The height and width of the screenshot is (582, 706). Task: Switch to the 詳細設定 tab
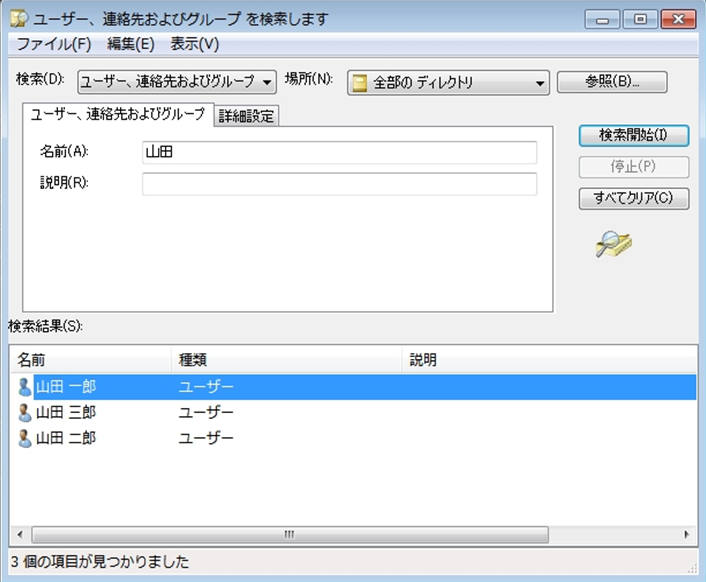tap(246, 116)
